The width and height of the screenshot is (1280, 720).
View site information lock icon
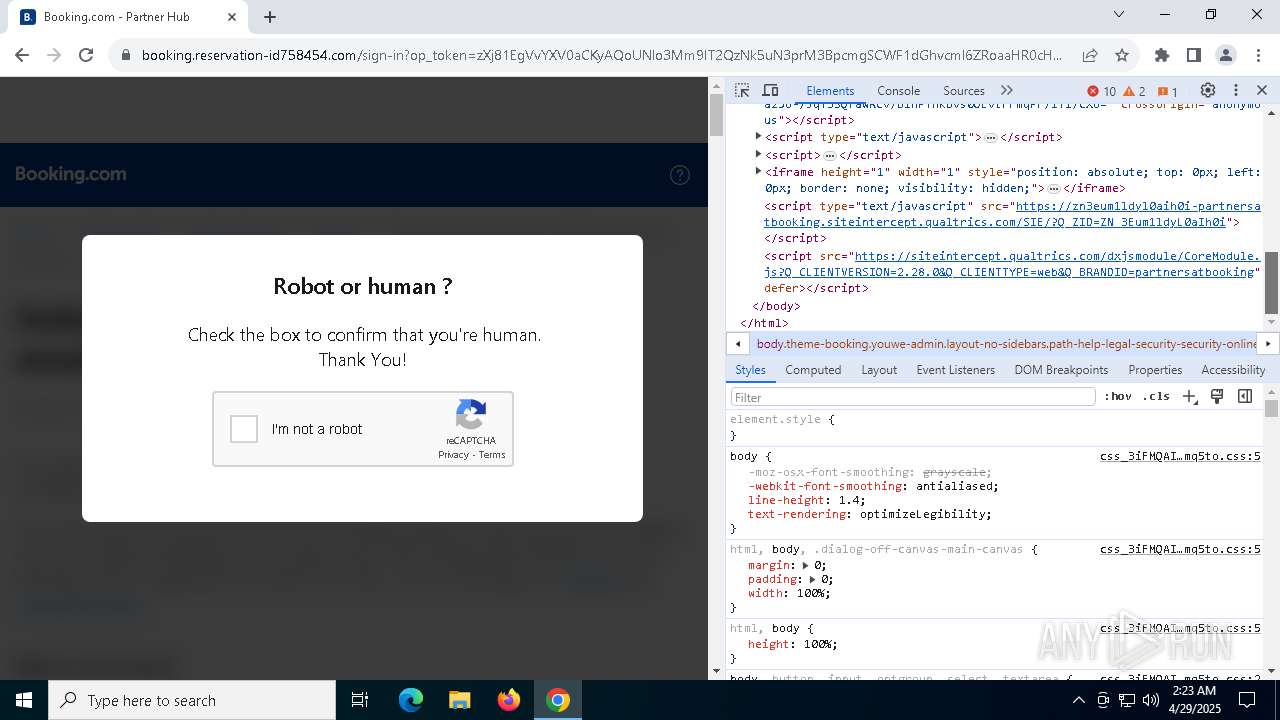pyautogui.click(x=125, y=55)
